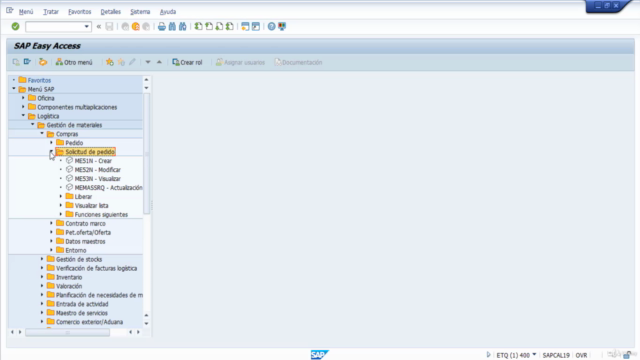The width and height of the screenshot is (640, 360).
Task: Click the status bar expand triangle
Action: (488, 355)
